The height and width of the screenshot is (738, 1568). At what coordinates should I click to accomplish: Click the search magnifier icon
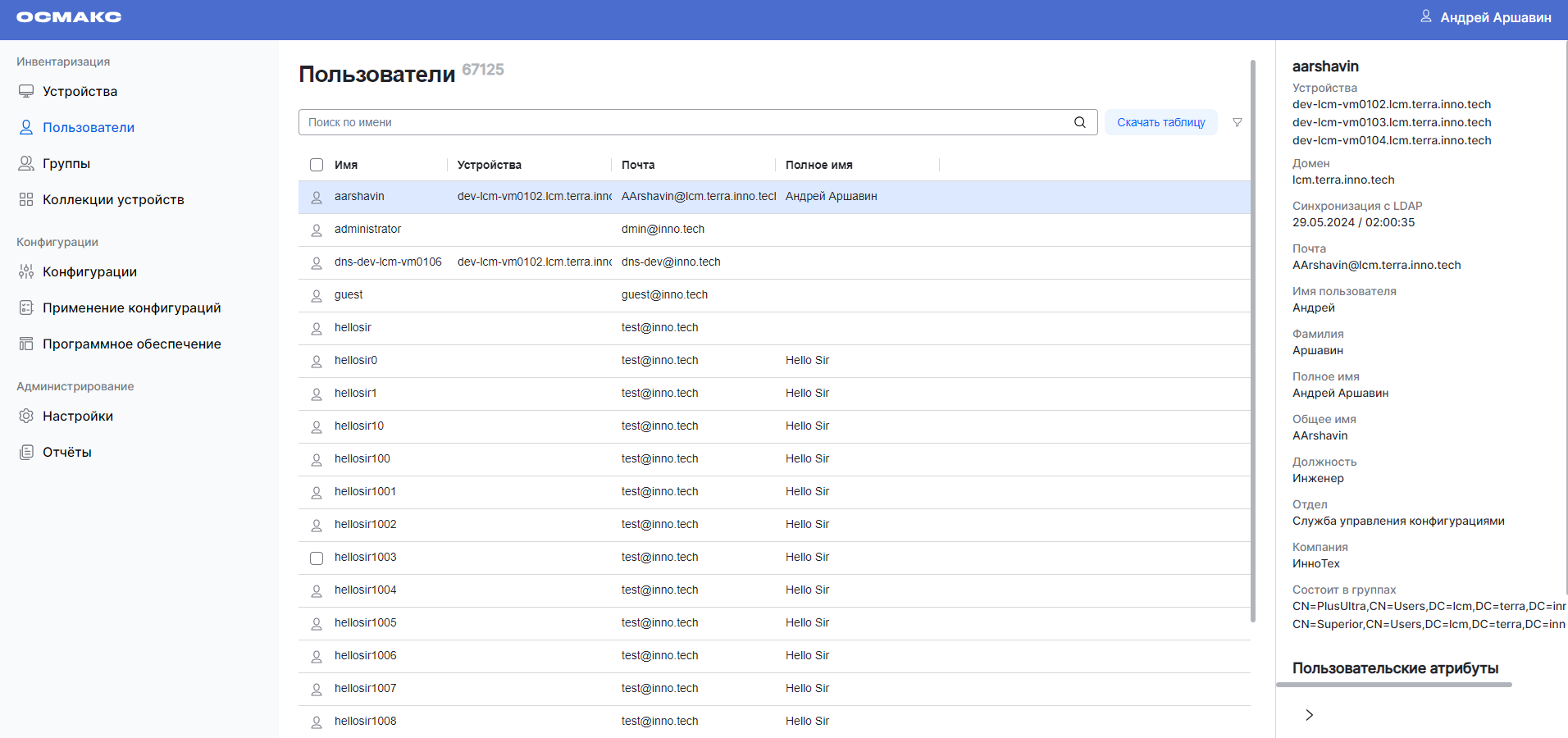coord(1080,122)
